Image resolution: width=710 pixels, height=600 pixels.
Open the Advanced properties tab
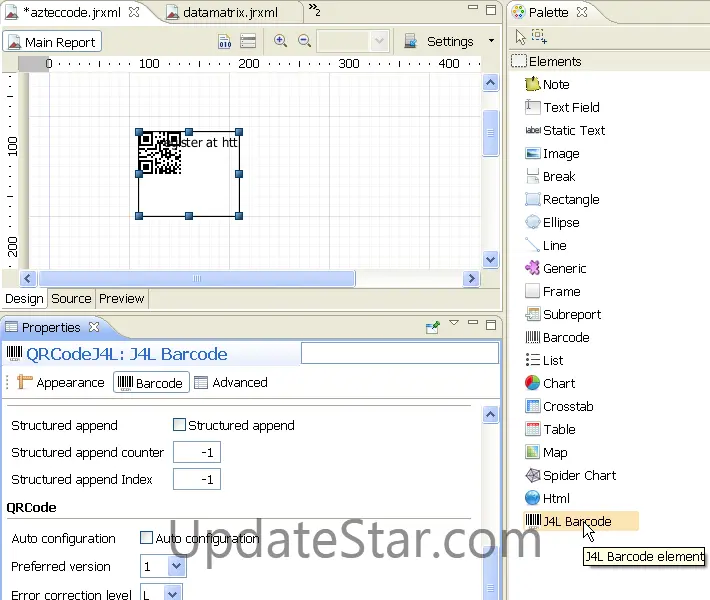point(231,383)
